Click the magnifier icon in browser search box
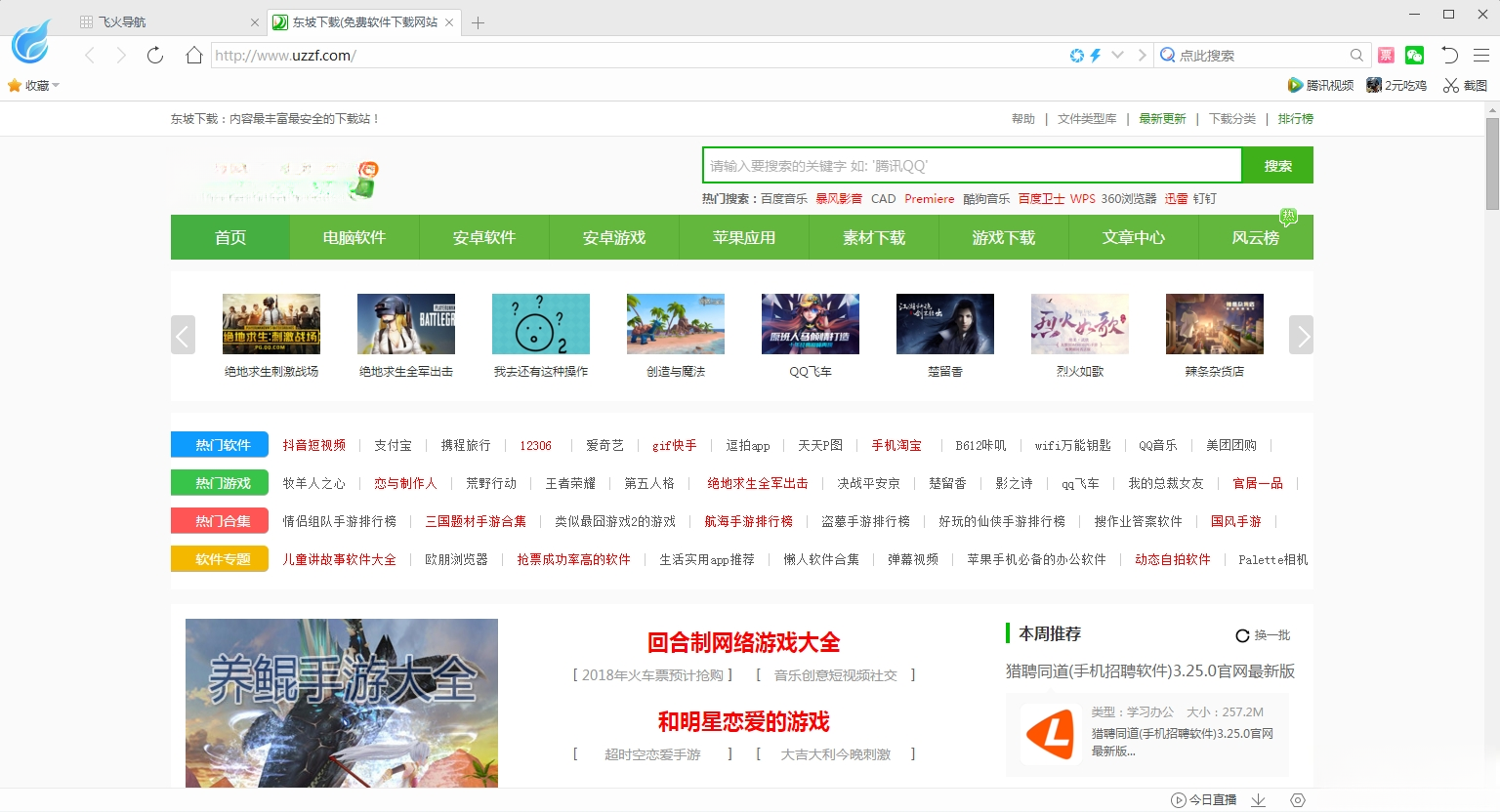Image resolution: width=1500 pixels, height=812 pixels. (x=1356, y=56)
